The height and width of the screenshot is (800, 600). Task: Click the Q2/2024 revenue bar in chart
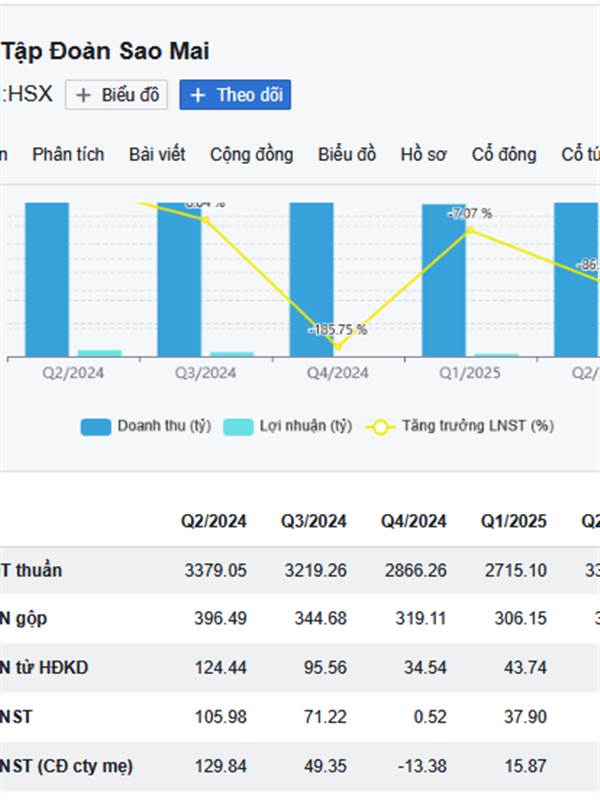(x=47, y=280)
